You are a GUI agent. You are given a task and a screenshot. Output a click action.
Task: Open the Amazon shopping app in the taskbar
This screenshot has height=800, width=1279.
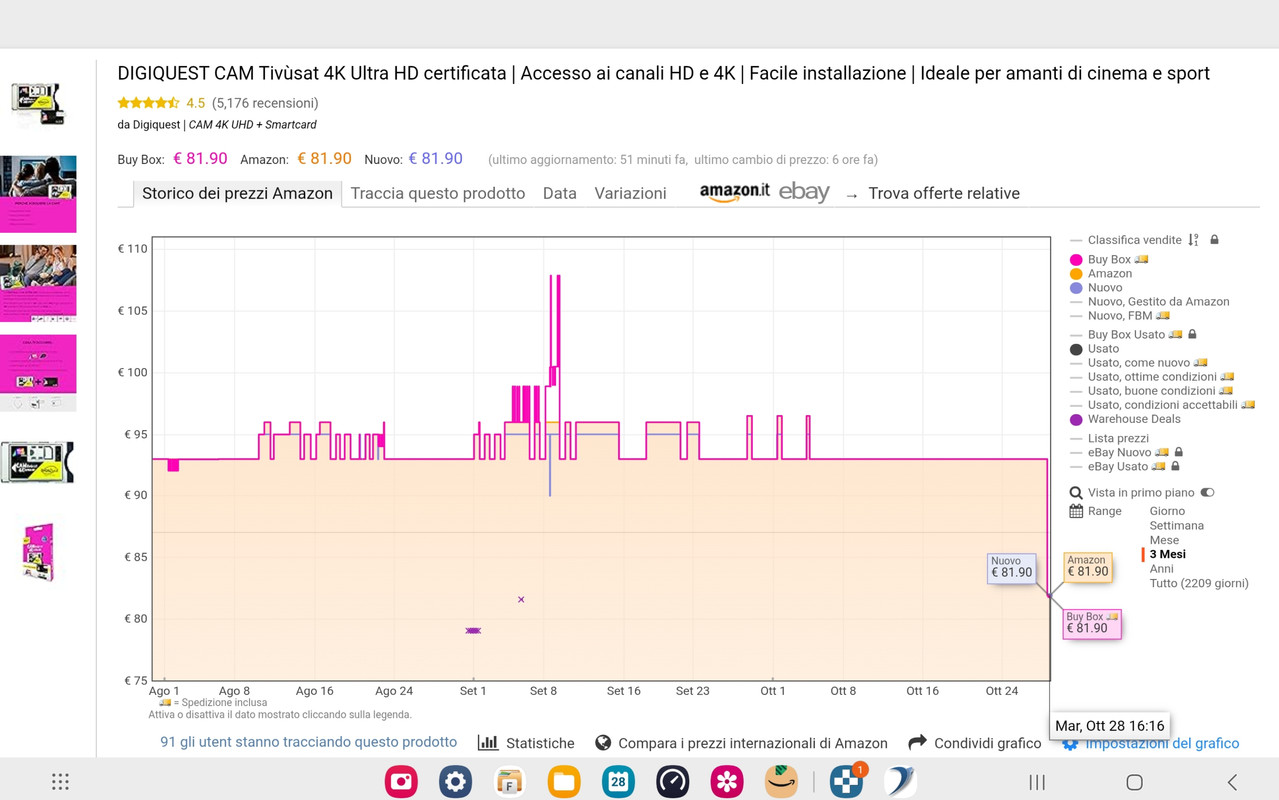(781, 782)
